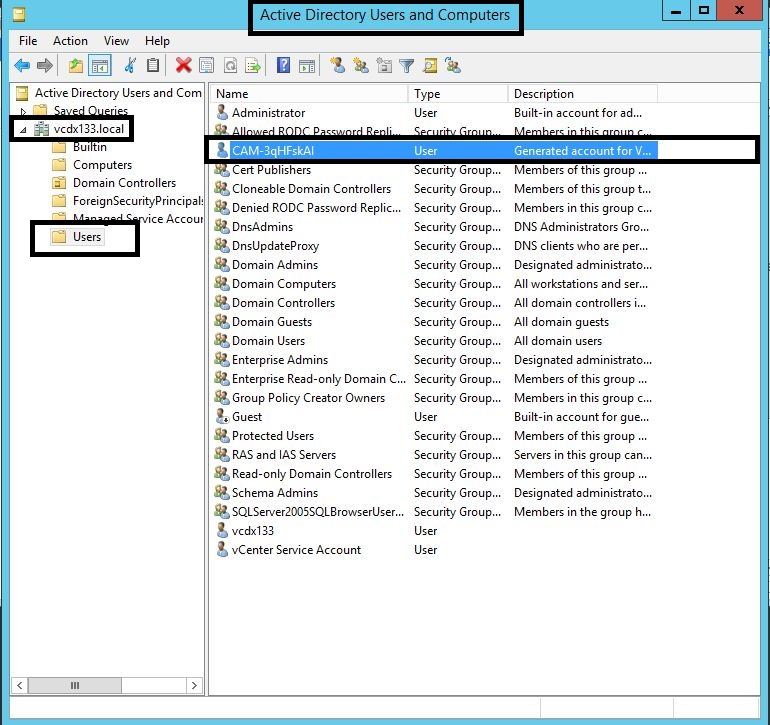Click the Filter funnel toolbar icon

click(407, 66)
